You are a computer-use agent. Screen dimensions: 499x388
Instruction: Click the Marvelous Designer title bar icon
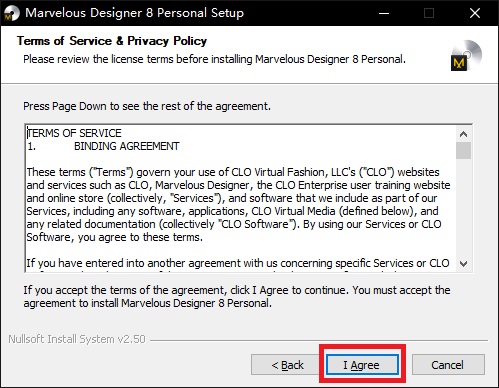tap(12, 13)
